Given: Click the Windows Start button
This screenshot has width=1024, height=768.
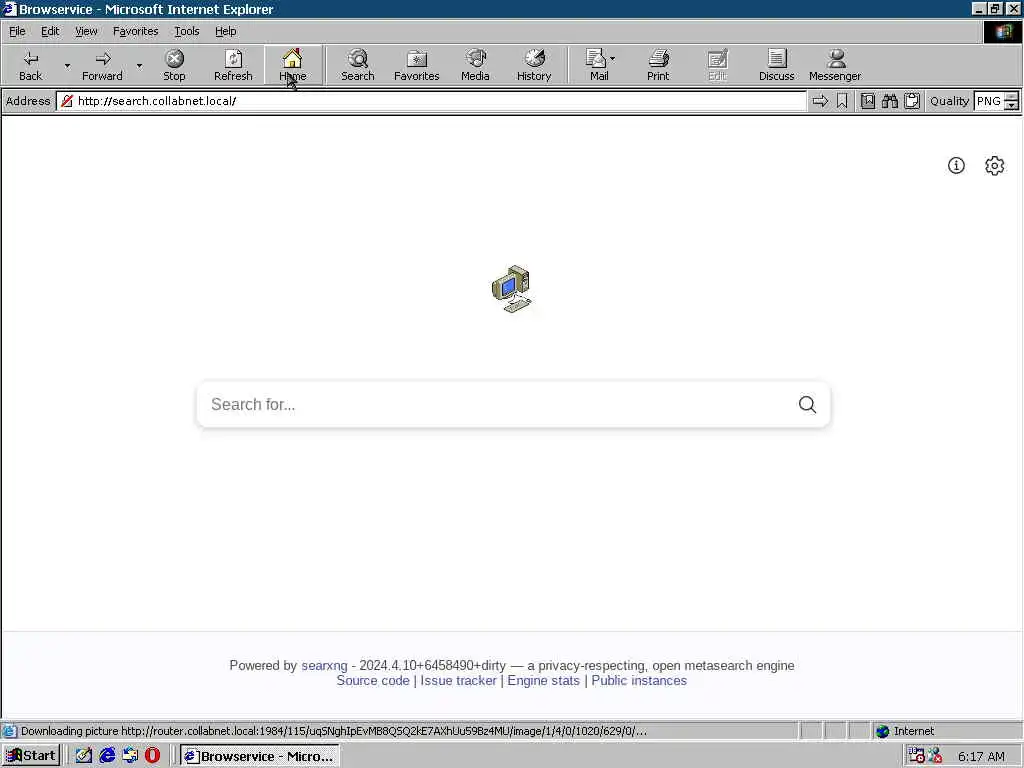Looking at the screenshot, I should pyautogui.click(x=31, y=756).
